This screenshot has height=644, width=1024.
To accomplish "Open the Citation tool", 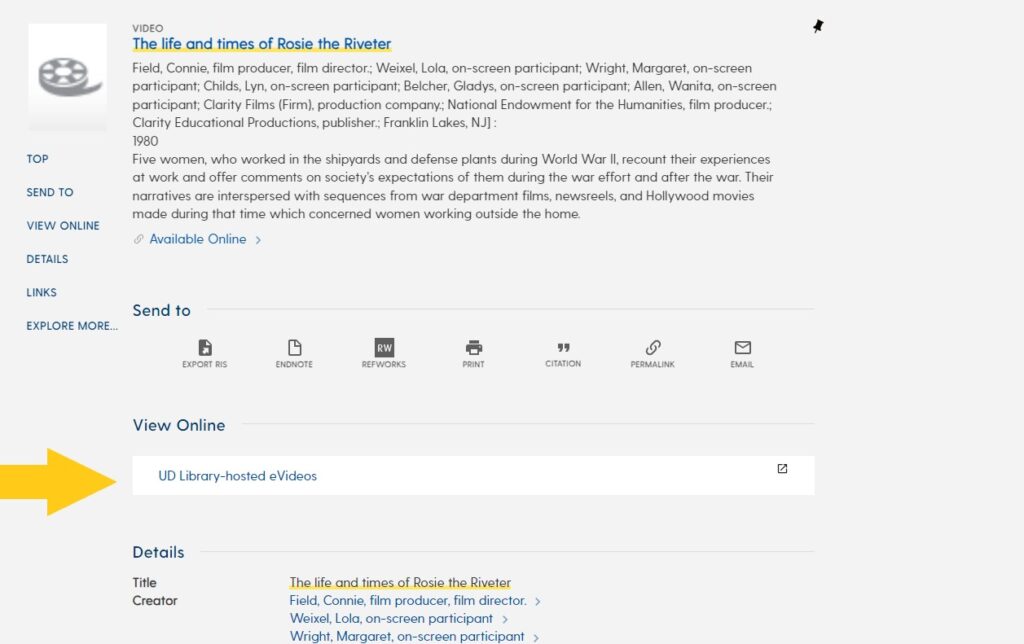I will click(x=563, y=347).
